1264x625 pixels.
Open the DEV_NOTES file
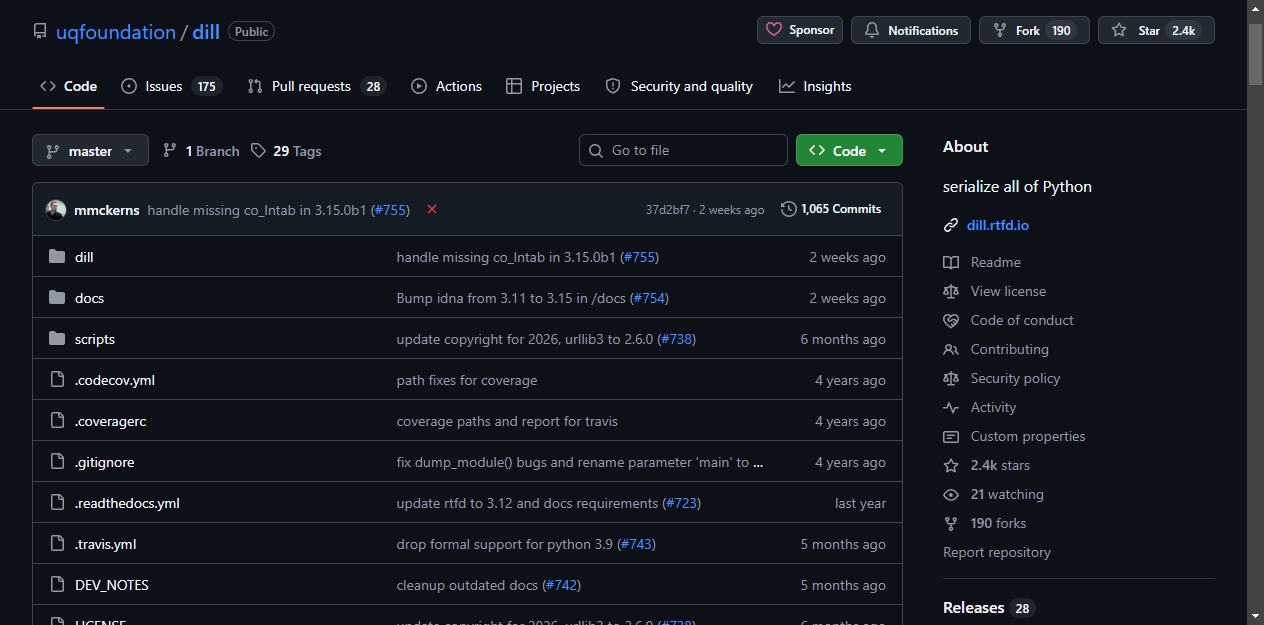coord(112,585)
